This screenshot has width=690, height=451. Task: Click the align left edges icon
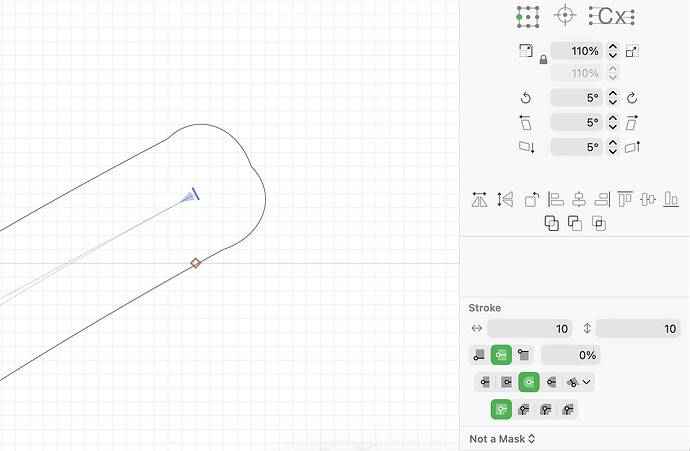point(555,199)
